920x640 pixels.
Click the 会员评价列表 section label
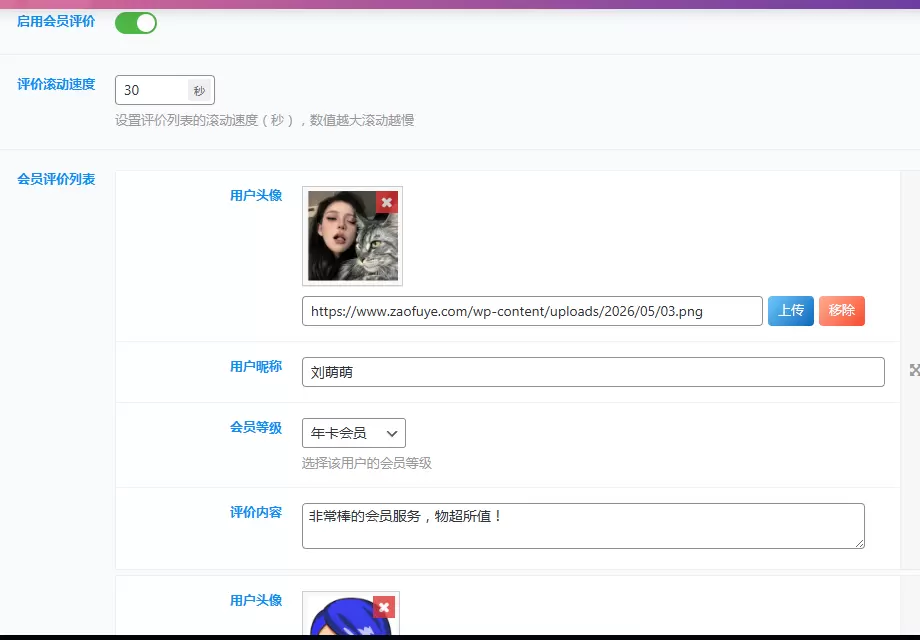56,179
